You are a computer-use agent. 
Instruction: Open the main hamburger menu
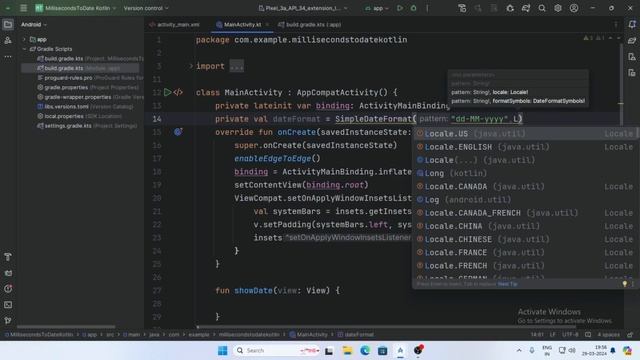coord(24,8)
